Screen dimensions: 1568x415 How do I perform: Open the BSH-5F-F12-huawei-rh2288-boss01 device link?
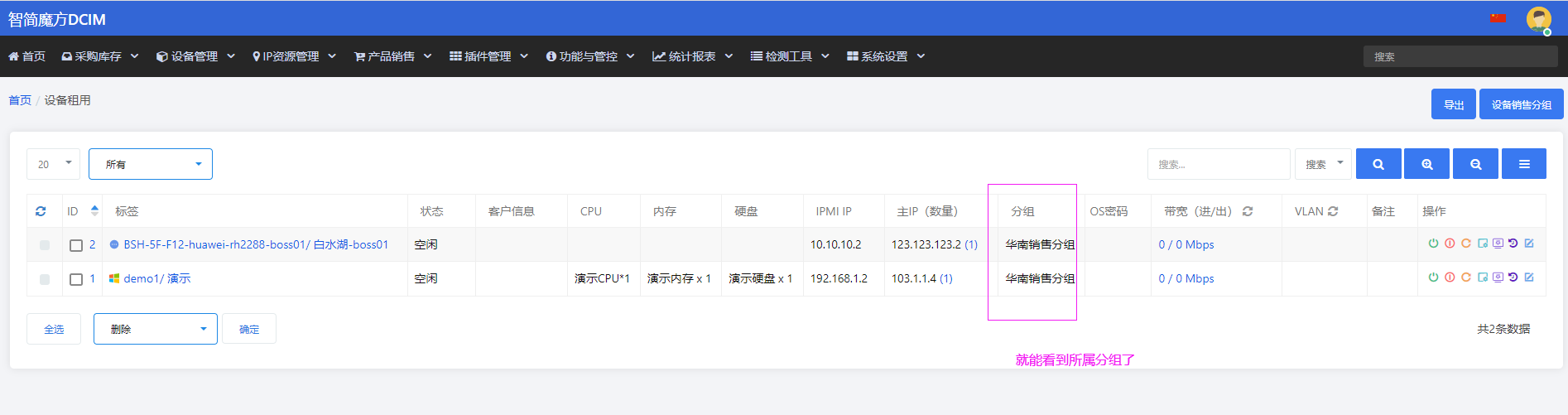256,244
